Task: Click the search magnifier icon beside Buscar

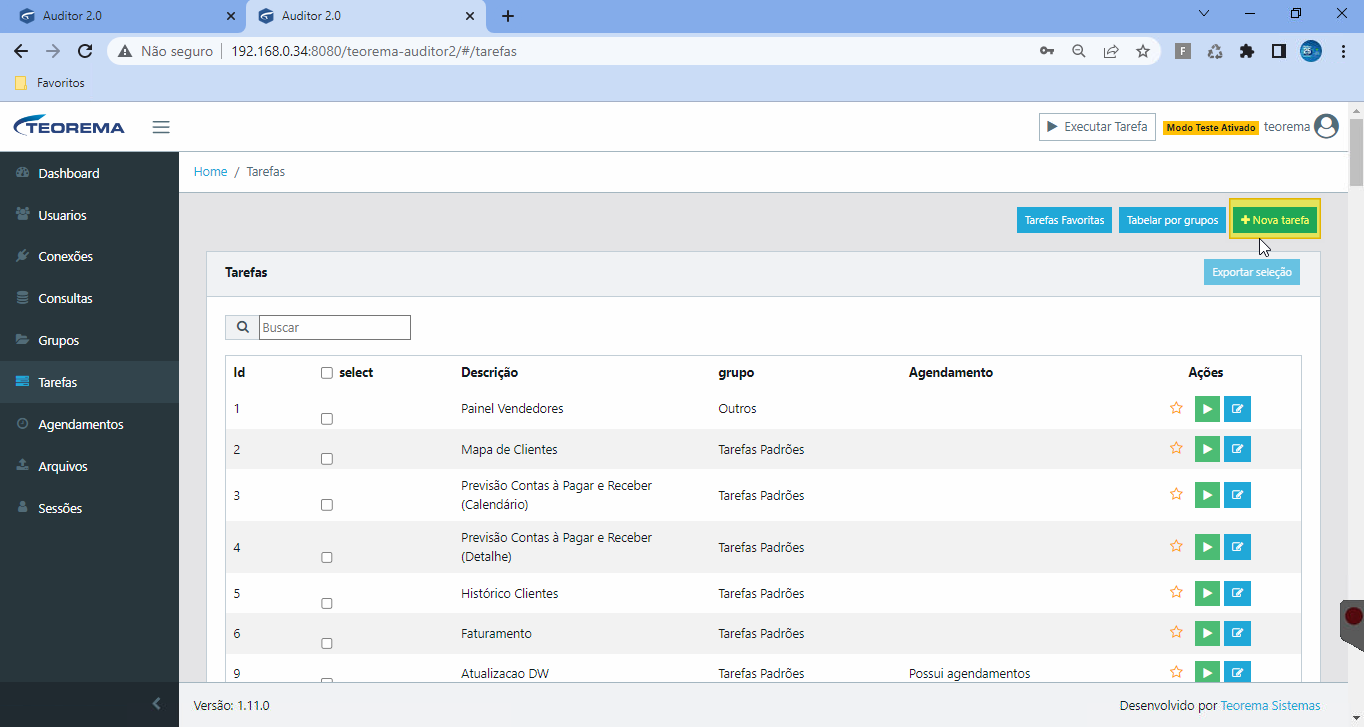Action: point(242,327)
